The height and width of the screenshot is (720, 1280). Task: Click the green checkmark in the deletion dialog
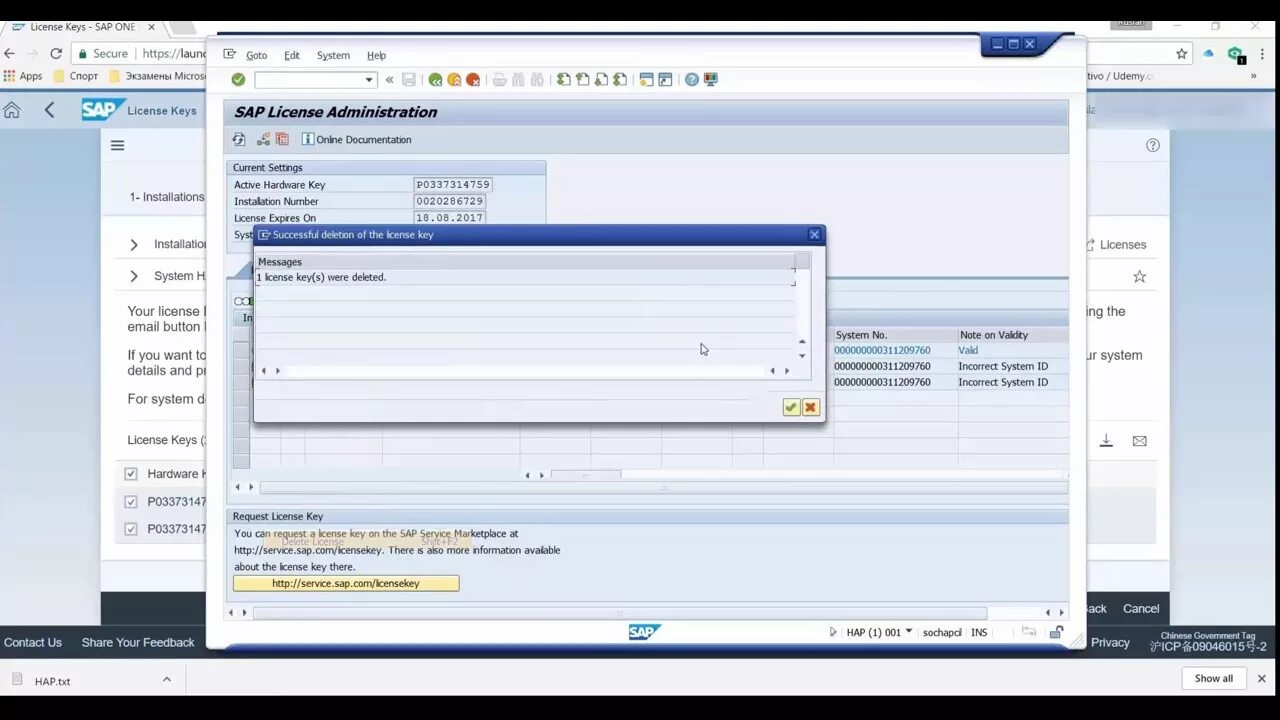[790, 407]
